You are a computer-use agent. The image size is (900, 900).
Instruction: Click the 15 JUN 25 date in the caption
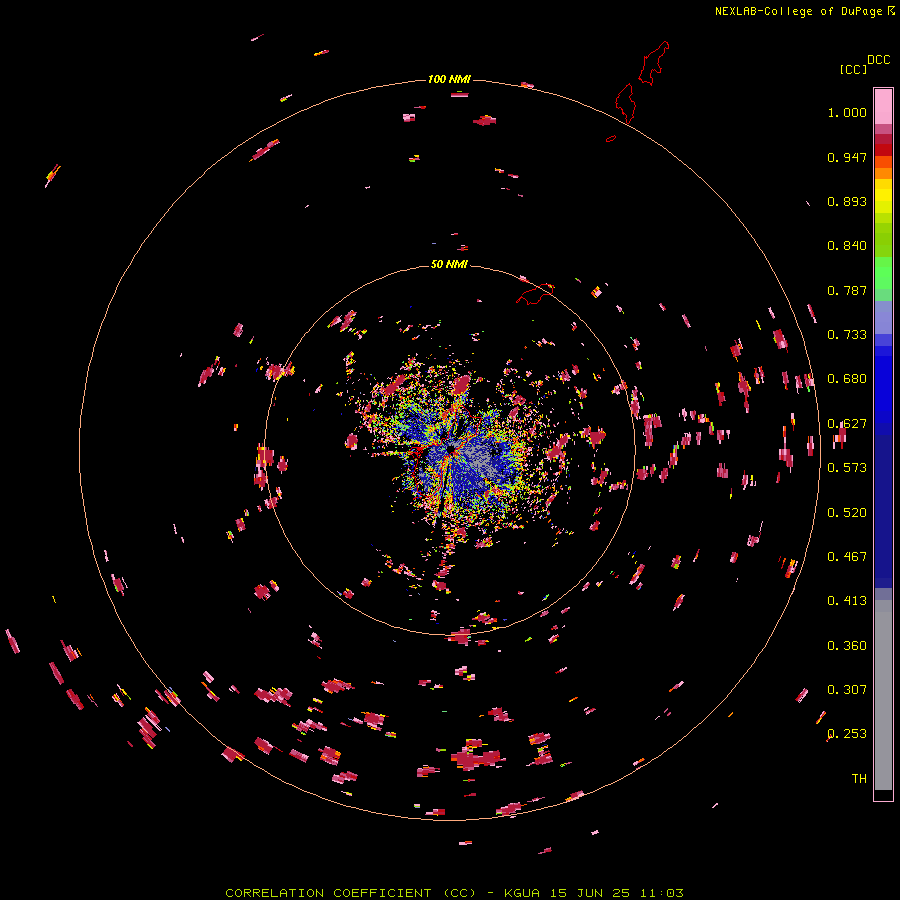click(x=591, y=893)
